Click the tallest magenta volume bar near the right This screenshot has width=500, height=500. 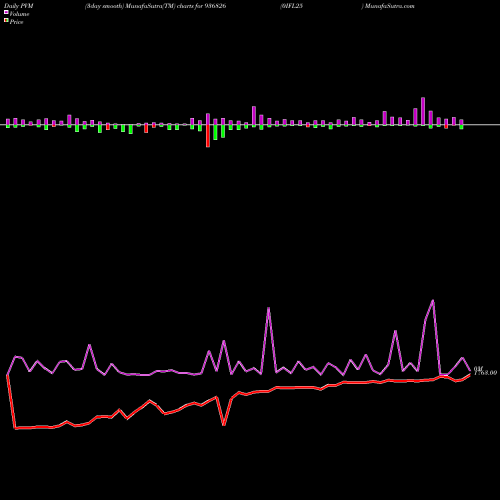(x=423, y=111)
